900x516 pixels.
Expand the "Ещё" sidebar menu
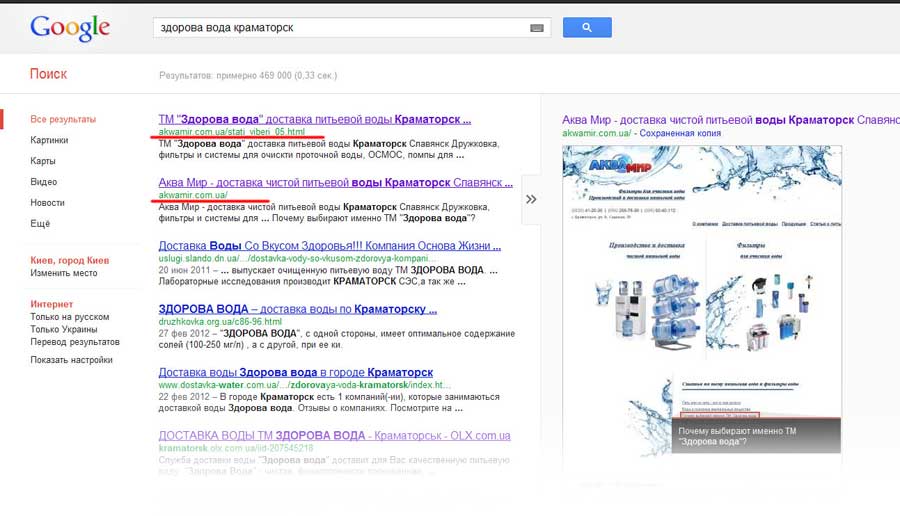coord(40,223)
